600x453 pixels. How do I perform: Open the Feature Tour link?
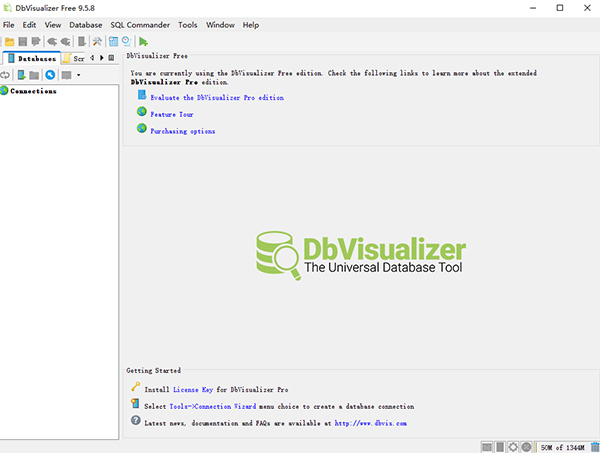point(172,114)
